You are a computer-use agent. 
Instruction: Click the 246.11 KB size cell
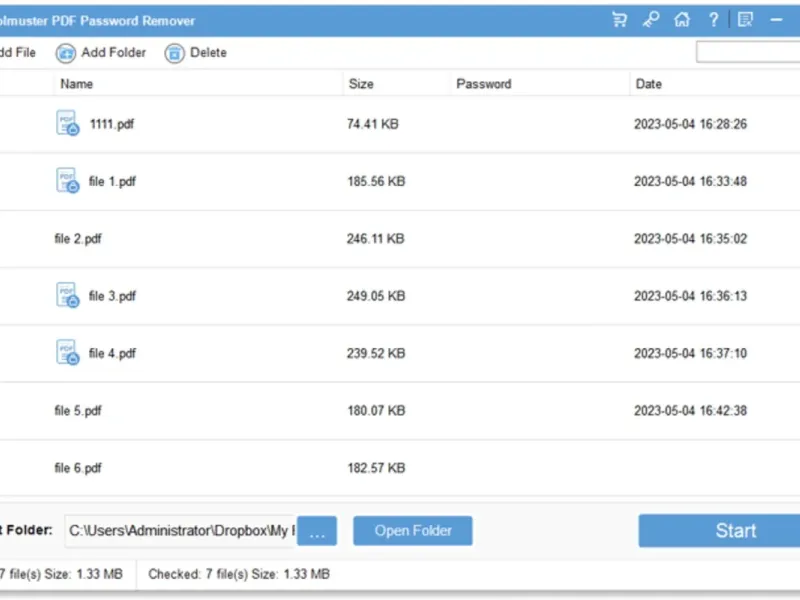coord(376,239)
